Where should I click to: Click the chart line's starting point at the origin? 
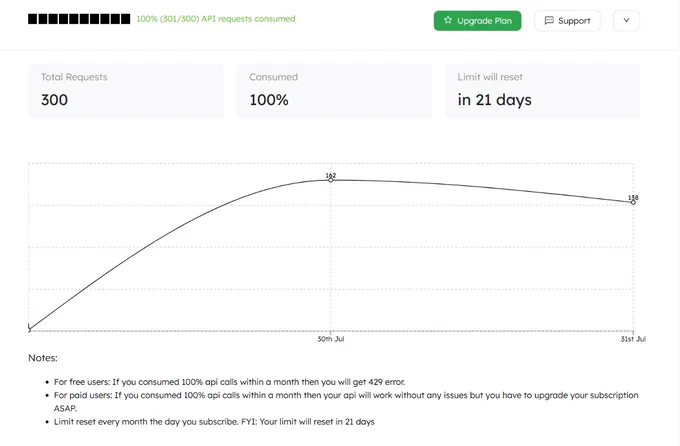click(x=29, y=330)
